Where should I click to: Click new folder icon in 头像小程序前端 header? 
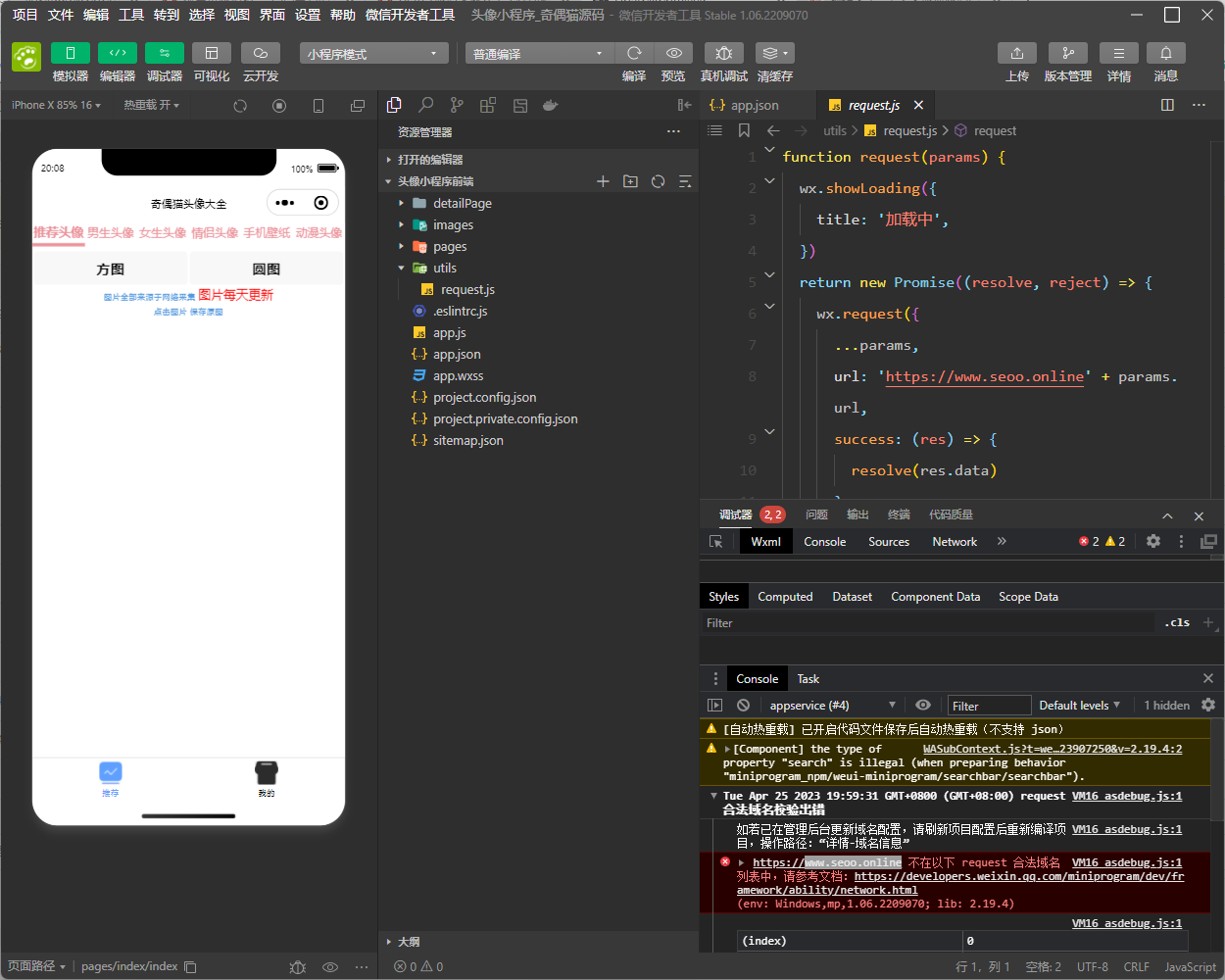pyautogui.click(x=630, y=181)
